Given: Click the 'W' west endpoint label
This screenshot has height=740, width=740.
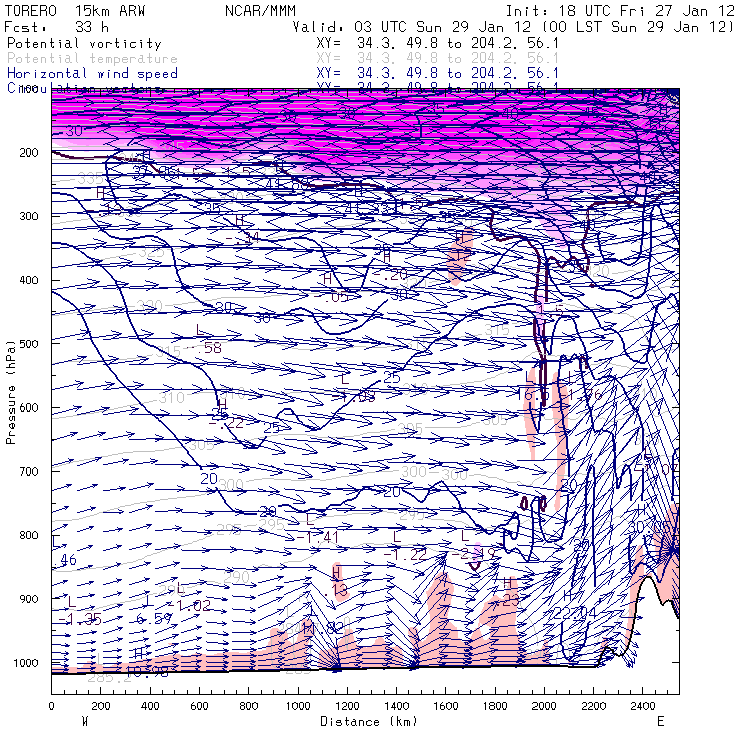Looking at the screenshot, I should click(85, 721).
